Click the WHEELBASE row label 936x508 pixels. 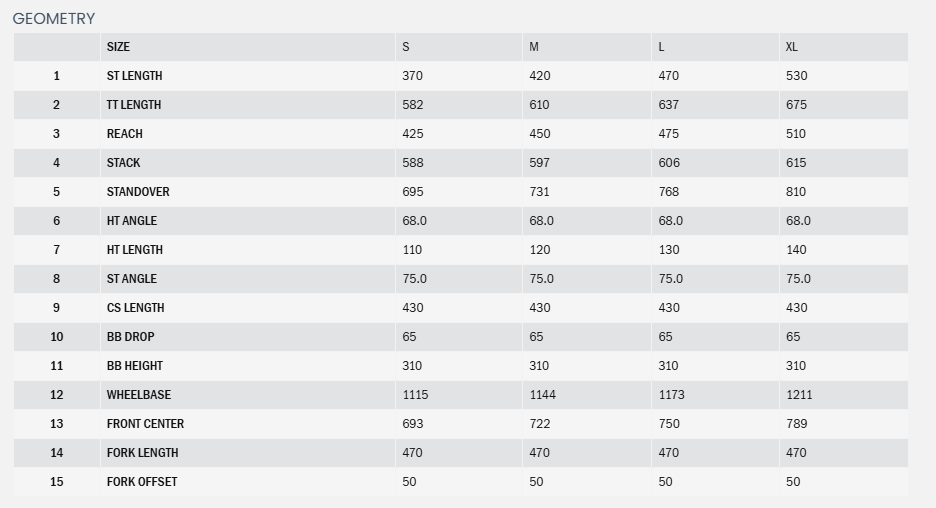pyautogui.click(x=139, y=395)
